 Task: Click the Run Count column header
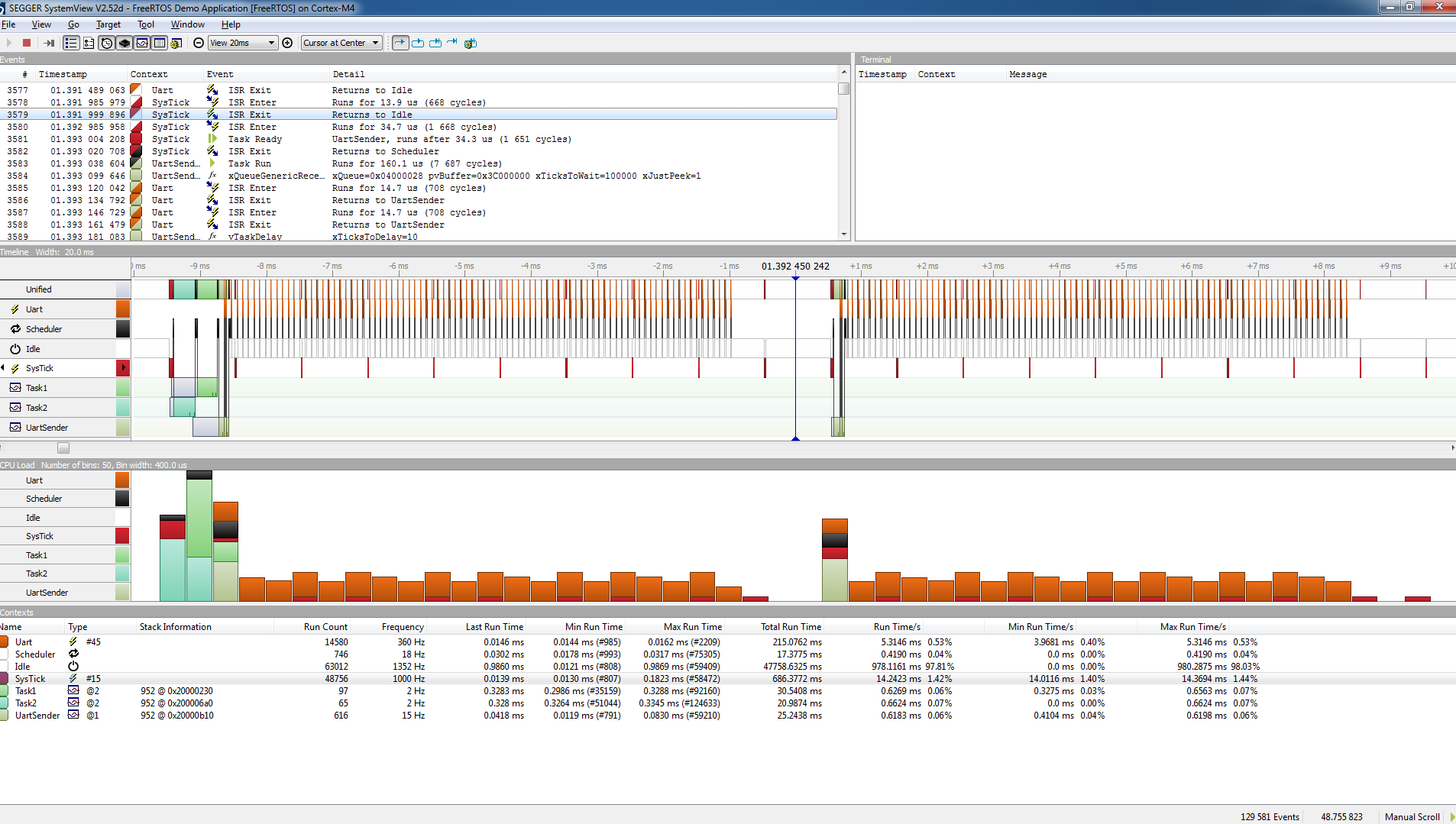tap(325, 627)
